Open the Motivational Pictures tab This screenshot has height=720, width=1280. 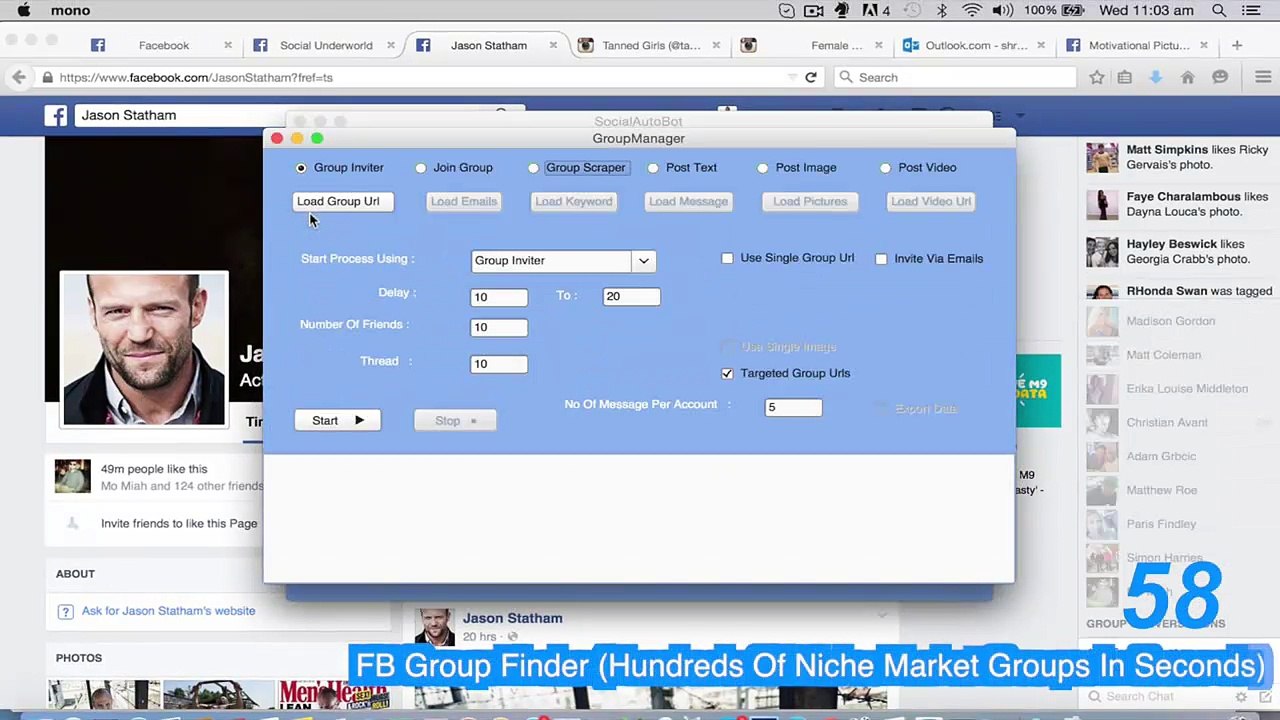pyautogui.click(x=1138, y=45)
